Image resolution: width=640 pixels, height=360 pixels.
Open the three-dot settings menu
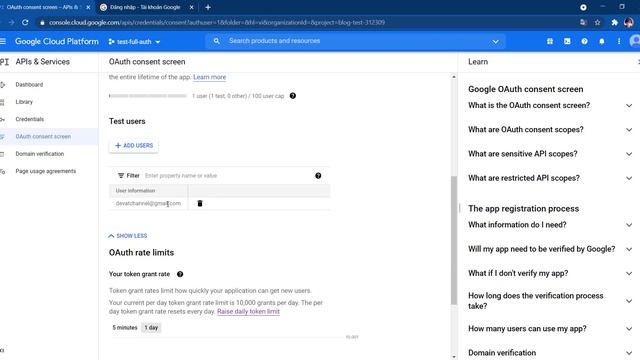(x=619, y=41)
